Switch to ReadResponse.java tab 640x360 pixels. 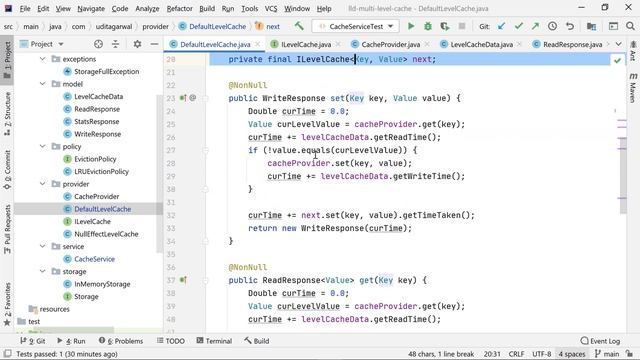pyautogui.click(x=572, y=44)
